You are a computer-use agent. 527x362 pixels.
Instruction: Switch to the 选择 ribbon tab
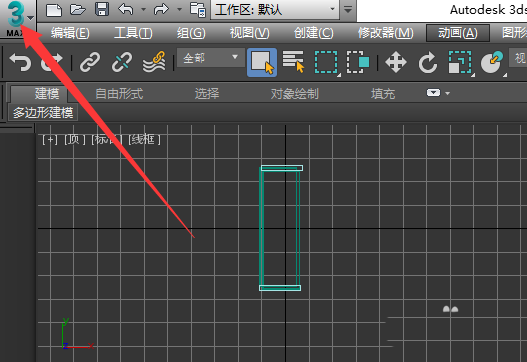point(207,93)
